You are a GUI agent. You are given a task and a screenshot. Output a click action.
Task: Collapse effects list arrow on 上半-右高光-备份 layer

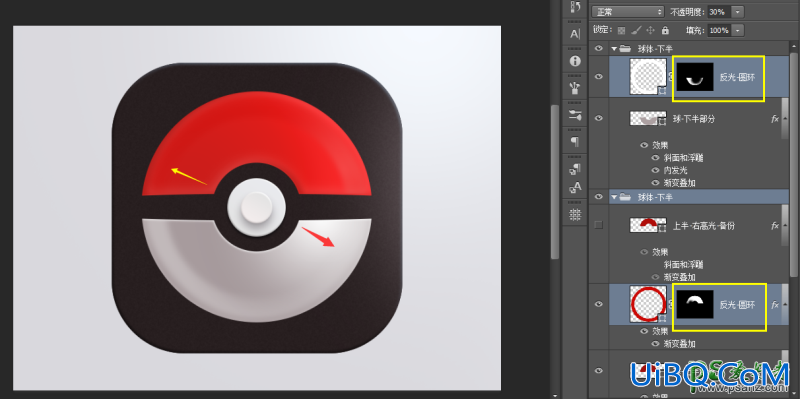pyautogui.click(x=785, y=225)
